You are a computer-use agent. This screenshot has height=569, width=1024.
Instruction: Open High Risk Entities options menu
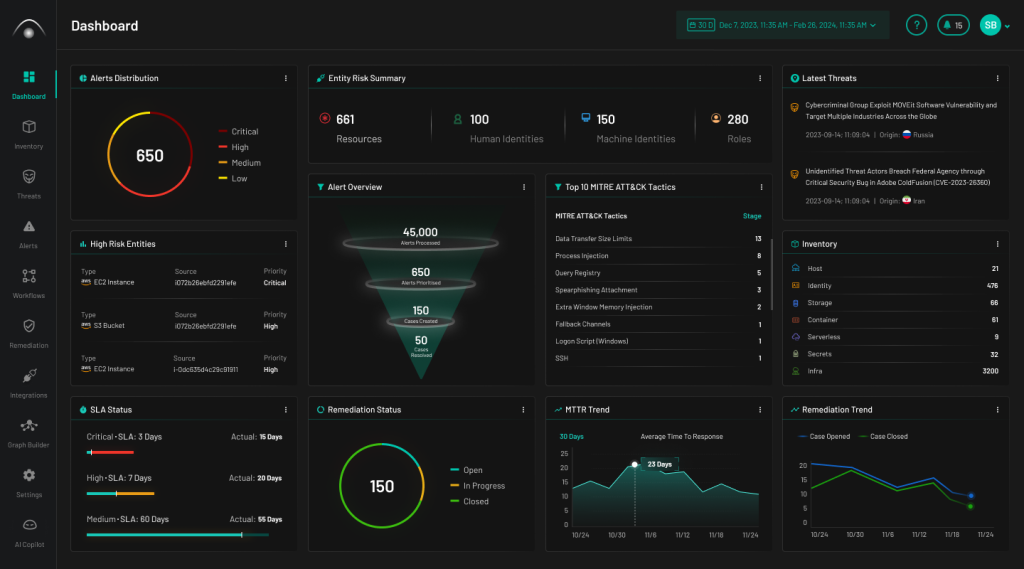(285, 244)
